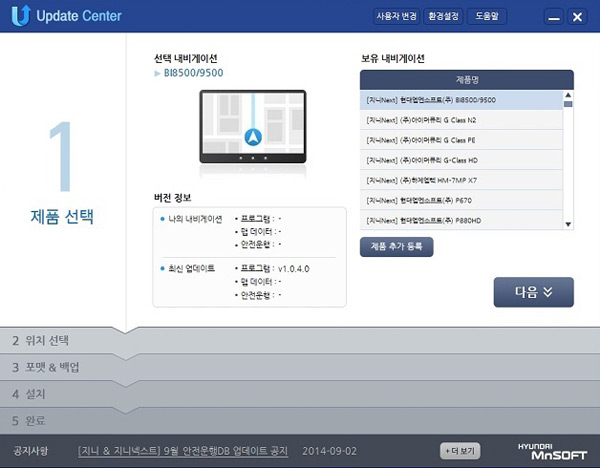Click the 2014-09-02 notice date
The width and height of the screenshot is (600, 468).
329,451
